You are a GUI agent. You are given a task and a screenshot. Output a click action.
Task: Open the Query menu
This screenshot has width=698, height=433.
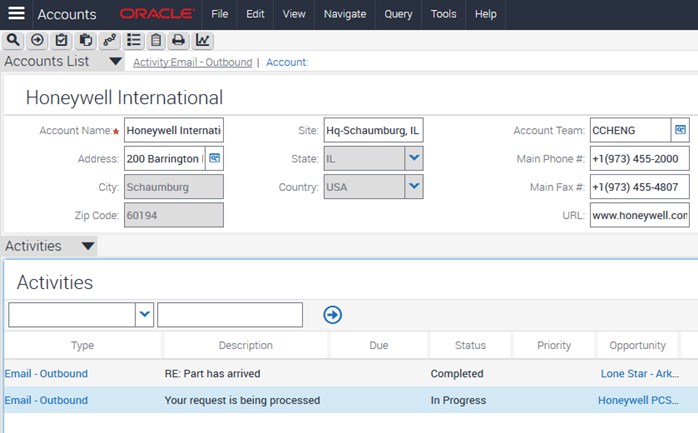tap(398, 14)
